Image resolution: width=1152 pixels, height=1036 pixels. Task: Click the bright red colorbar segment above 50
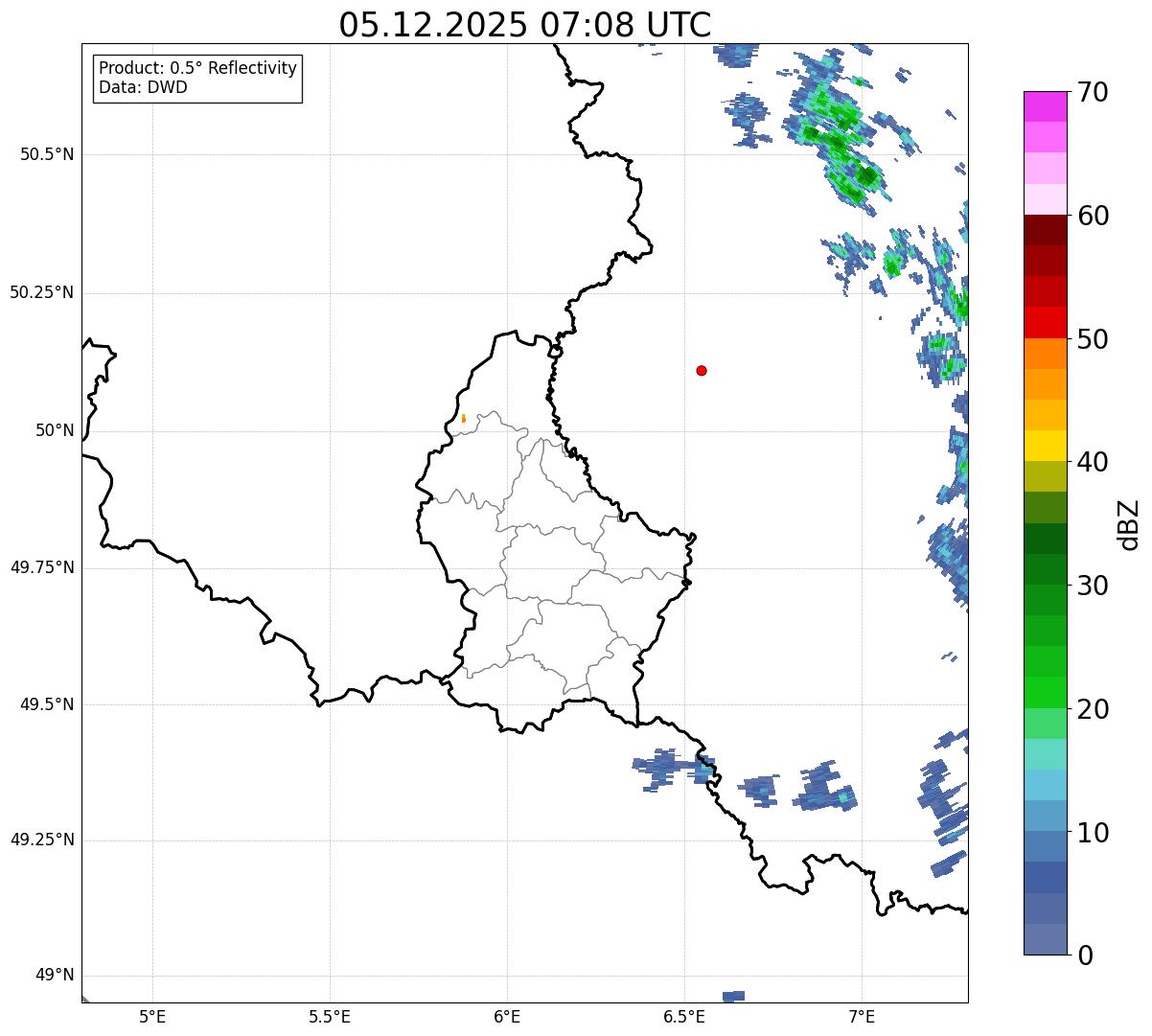coord(1045,323)
